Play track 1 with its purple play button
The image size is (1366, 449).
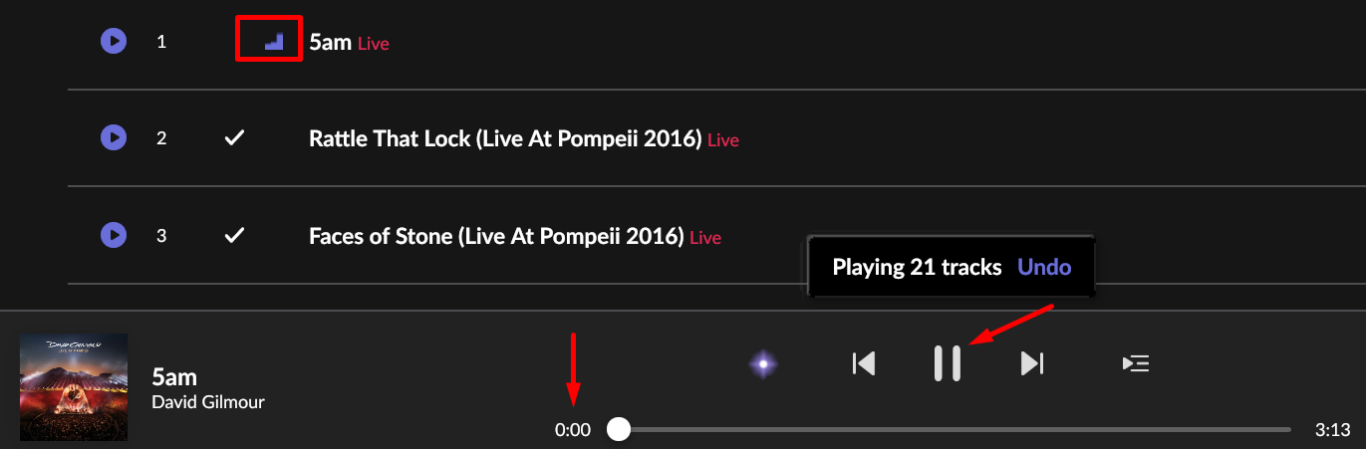coord(114,41)
